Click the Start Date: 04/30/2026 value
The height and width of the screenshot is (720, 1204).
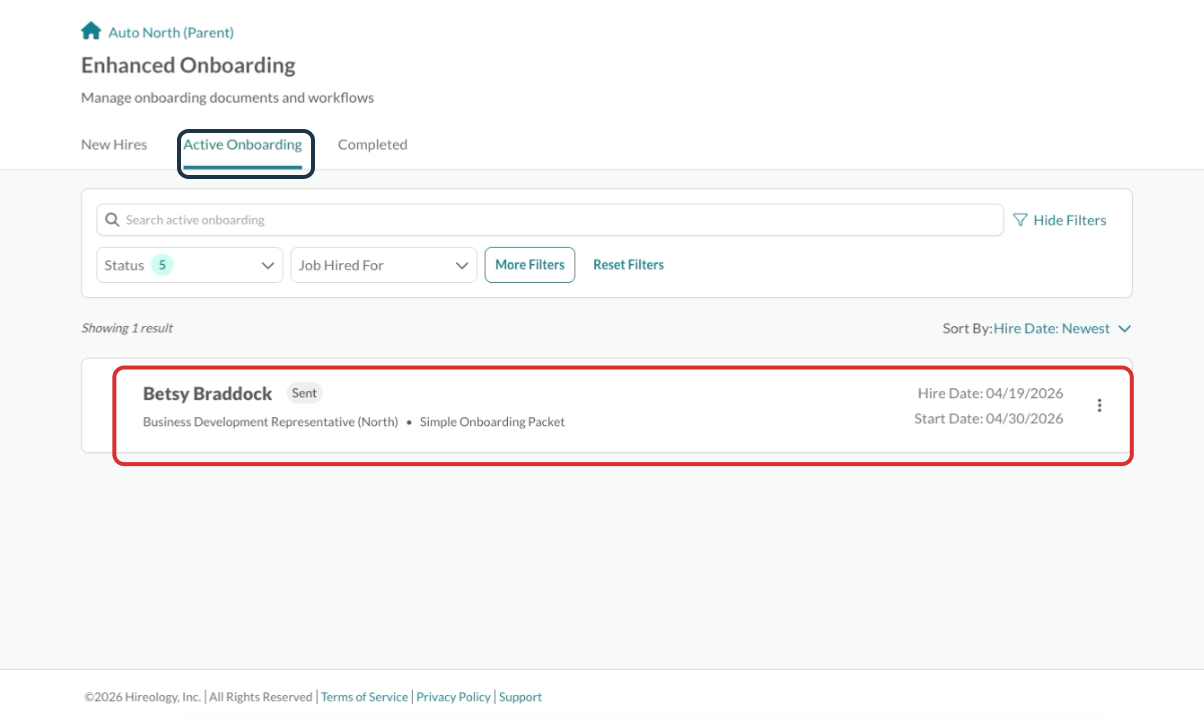click(x=989, y=418)
